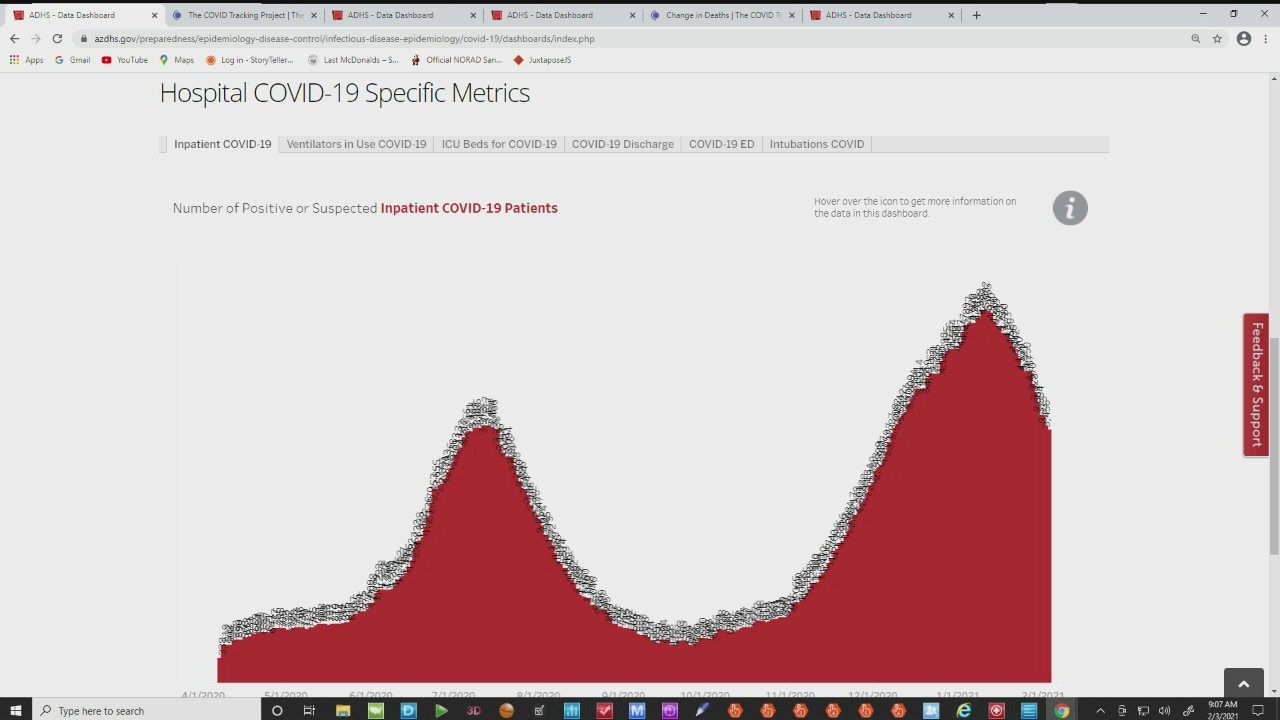Image resolution: width=1280 pixels, height=720 pixels.
Task: Switch to The COVID Tracking Project browser tab
Action: pyautogui.click(x=240, y=15)
